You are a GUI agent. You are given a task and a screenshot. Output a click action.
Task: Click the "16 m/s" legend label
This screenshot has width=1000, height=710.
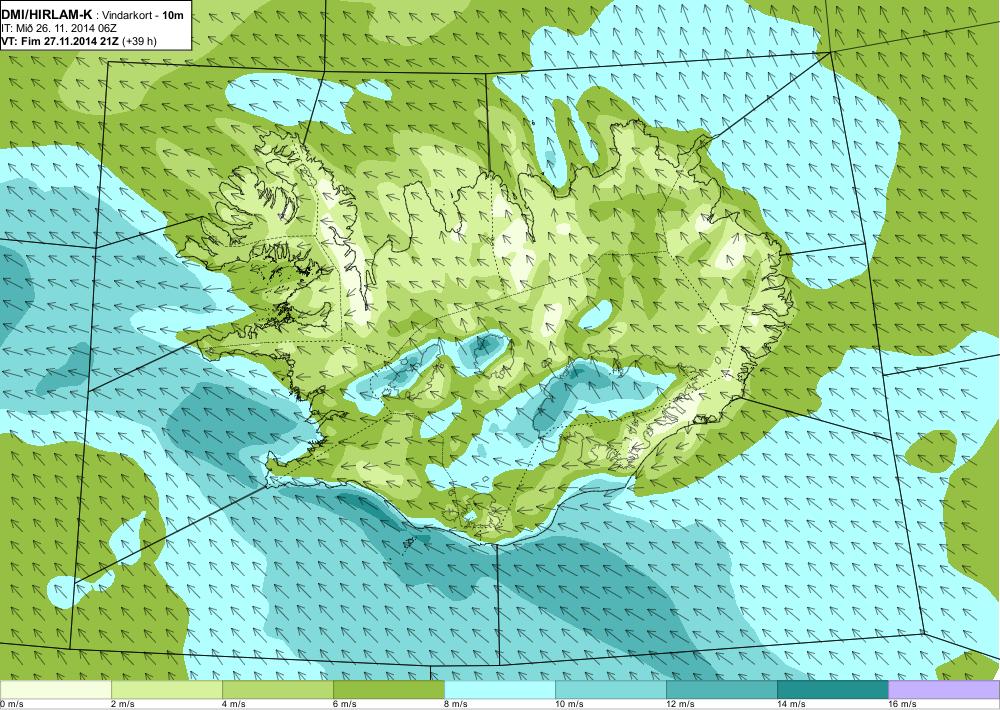tap(902, 704)
